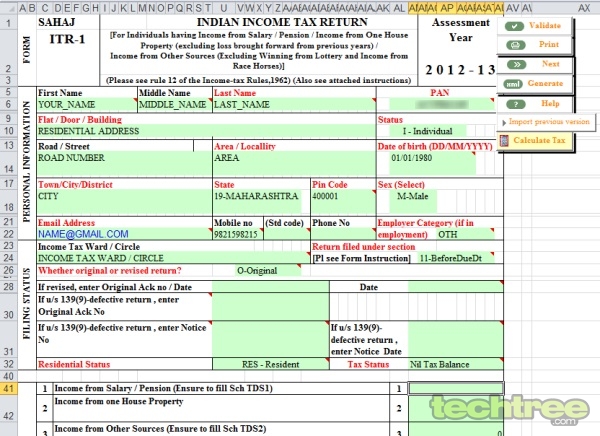Screen dimensions: 600x436
Task: Open Employer Category dropdown showing OTH
Action: [x=465, y=234]
